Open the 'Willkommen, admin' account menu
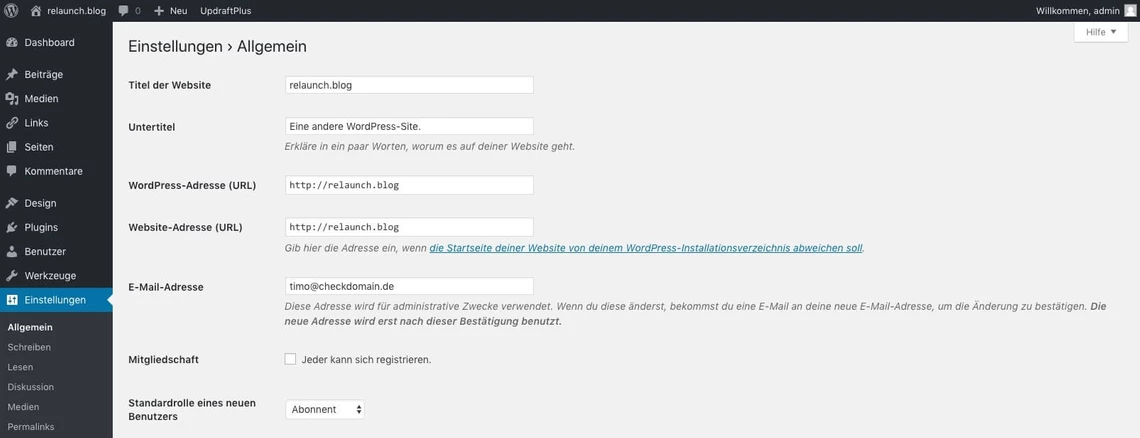Screen dimensions: 1140x438 coord(1078,10)
